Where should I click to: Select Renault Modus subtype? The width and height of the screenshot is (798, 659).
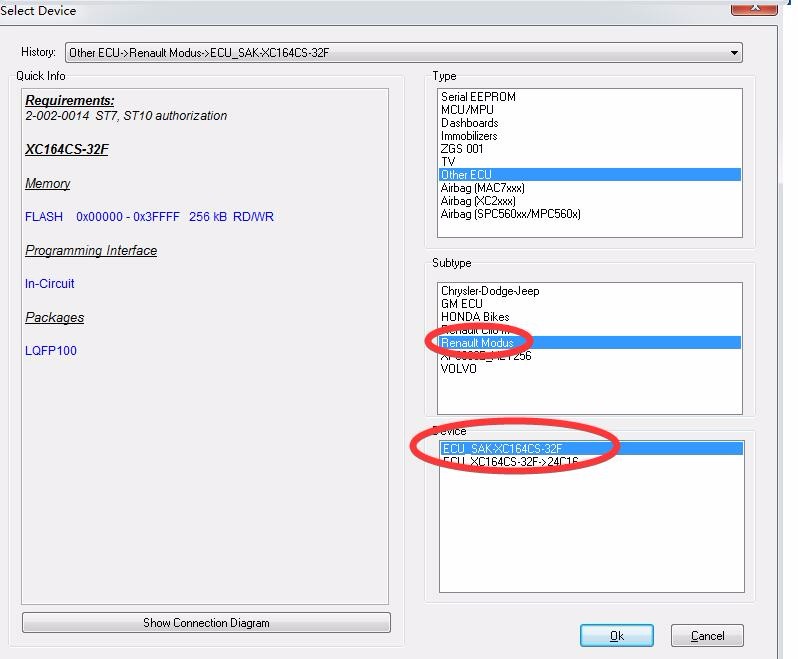click(589, 342)
